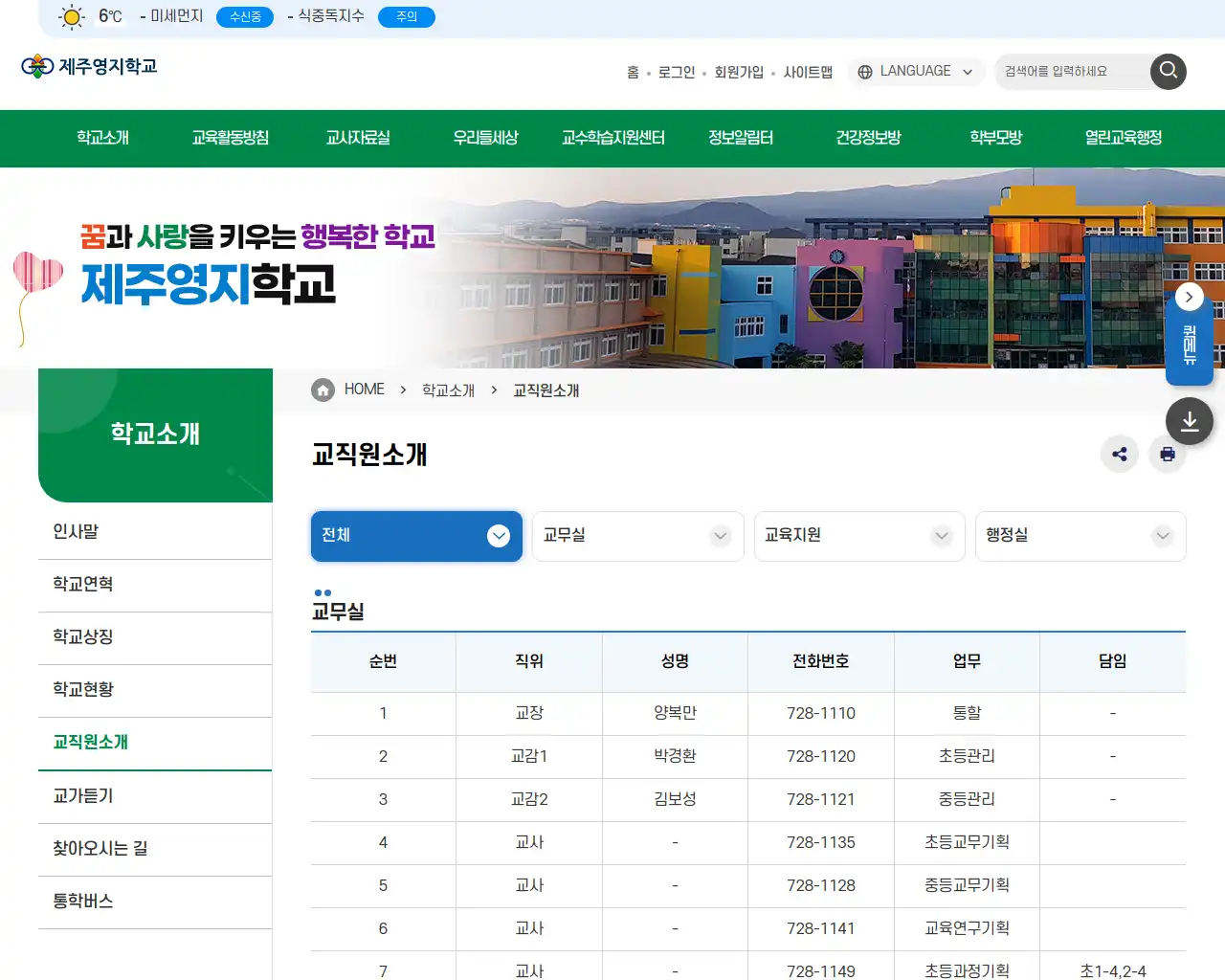This screenshot has width=1225, height=980.
Task: Click the Jeju Youngji School logo
Action: coord(89,66)
